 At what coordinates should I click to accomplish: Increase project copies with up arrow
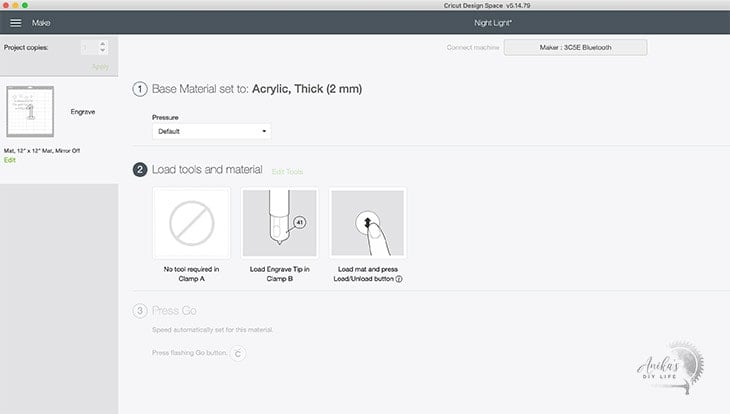coord(102,44)
